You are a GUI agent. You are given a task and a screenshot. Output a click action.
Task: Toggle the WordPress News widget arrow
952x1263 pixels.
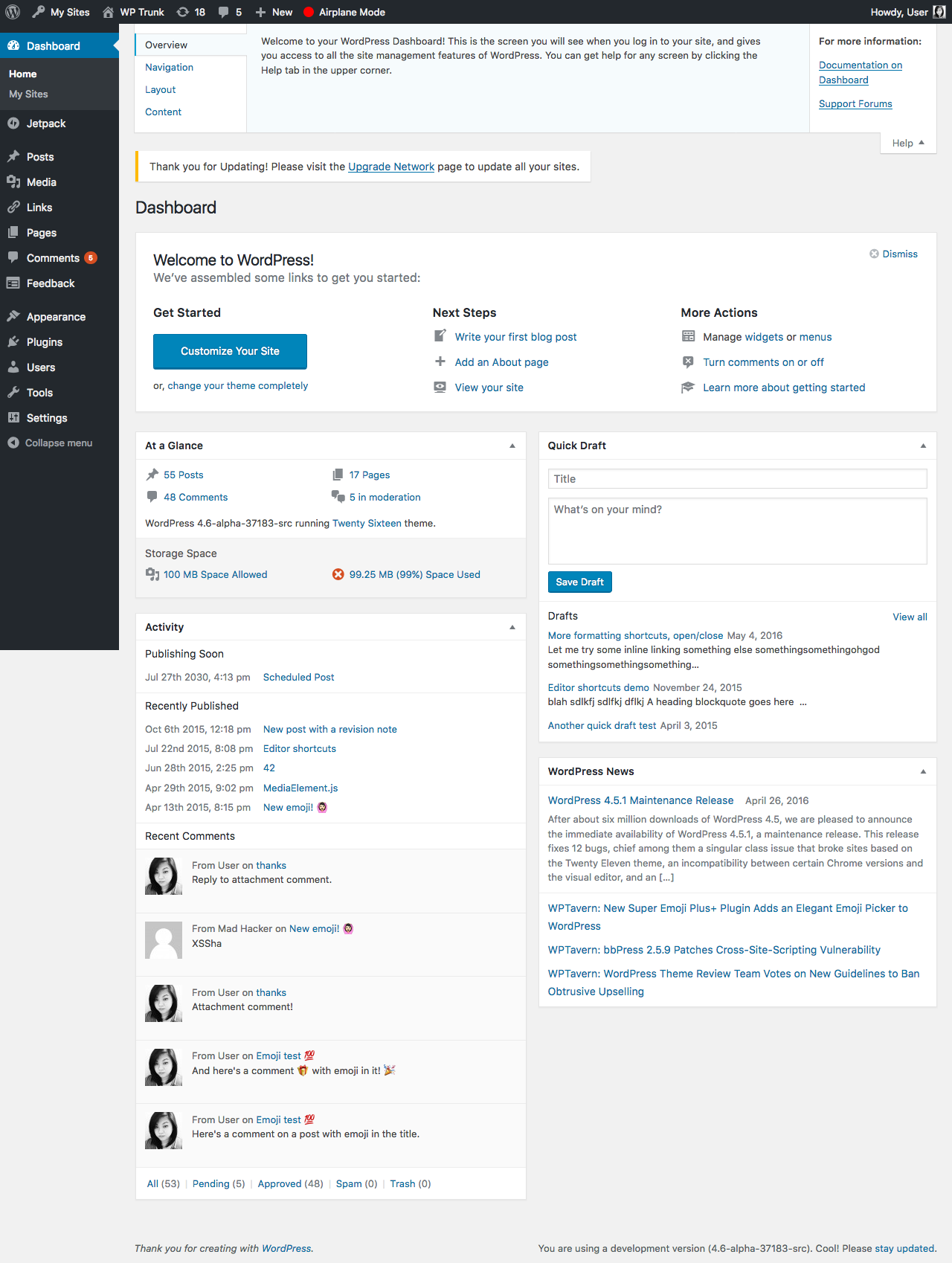pyautogui.click(x=923, y=771)
